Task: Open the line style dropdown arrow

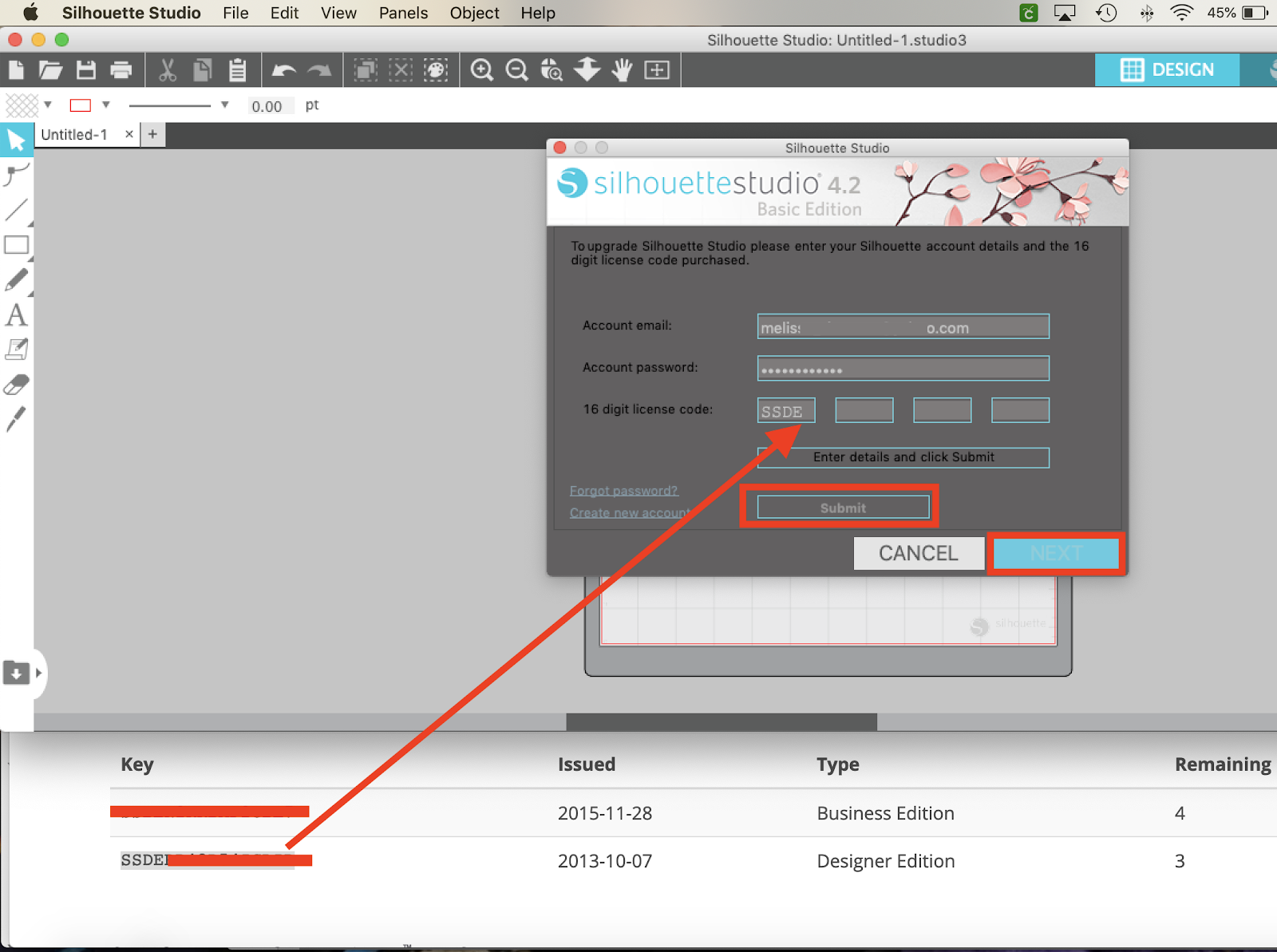Action: [224, 105]
